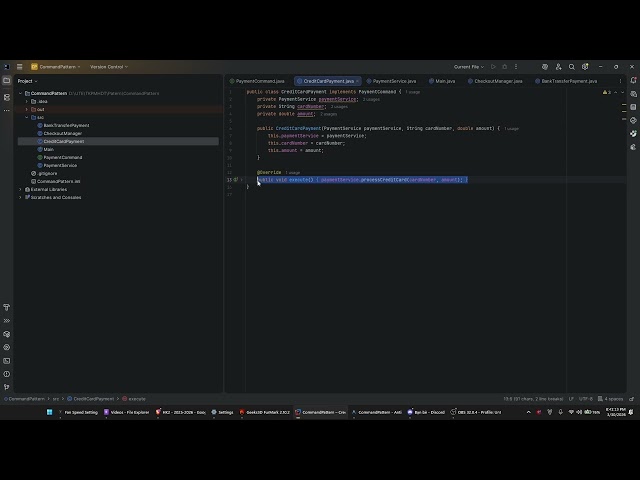The height and width of the screenshot is (480, 640).
Task: Select PaymentCommand in project tree
Action: point(60,158)
